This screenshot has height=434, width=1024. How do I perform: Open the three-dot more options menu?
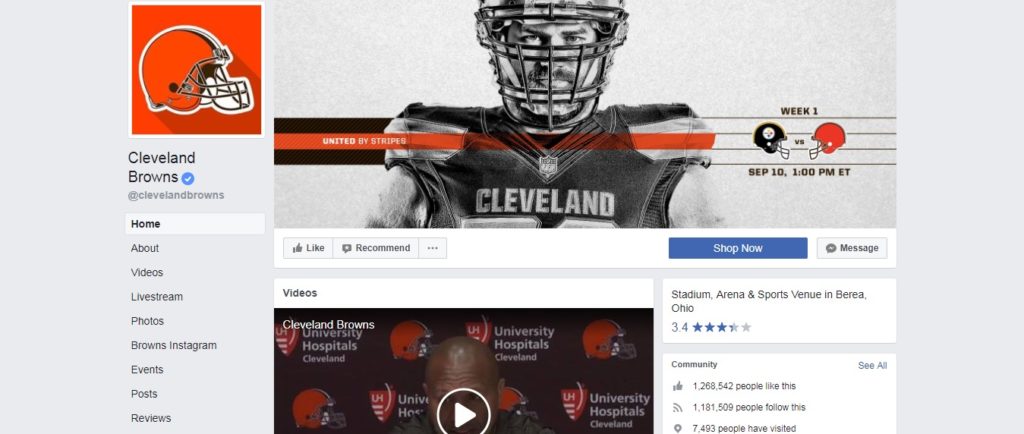(x=432, y=248)
